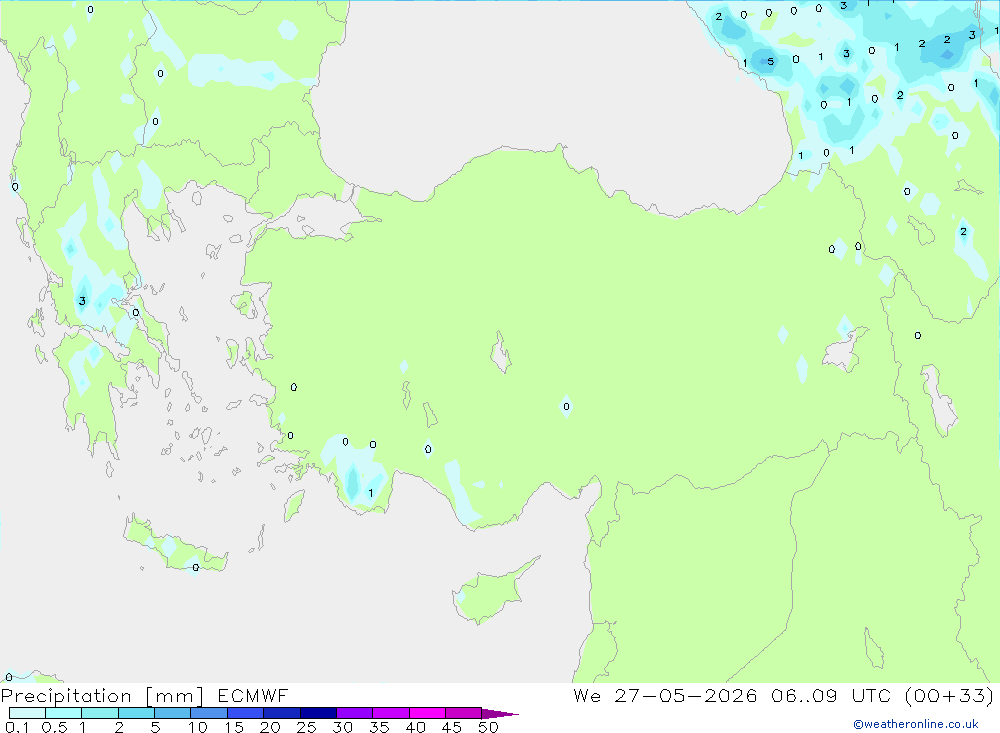Pick the 1–2 mm cyan legend swatch
This screenshot has height=733, width=1000.
point(99,713)
